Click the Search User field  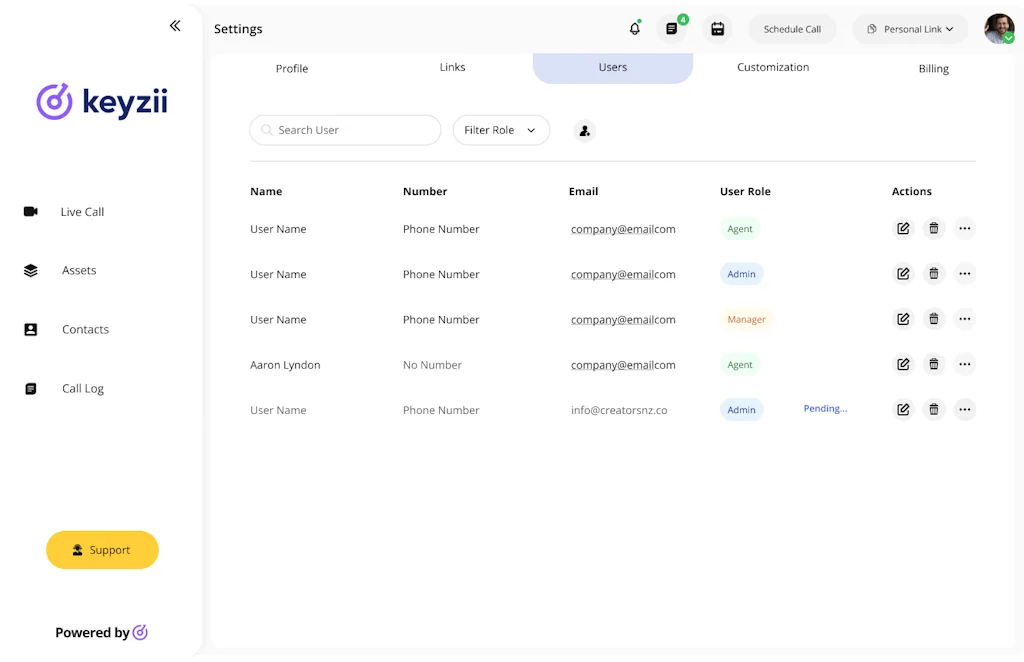(345, 130)
